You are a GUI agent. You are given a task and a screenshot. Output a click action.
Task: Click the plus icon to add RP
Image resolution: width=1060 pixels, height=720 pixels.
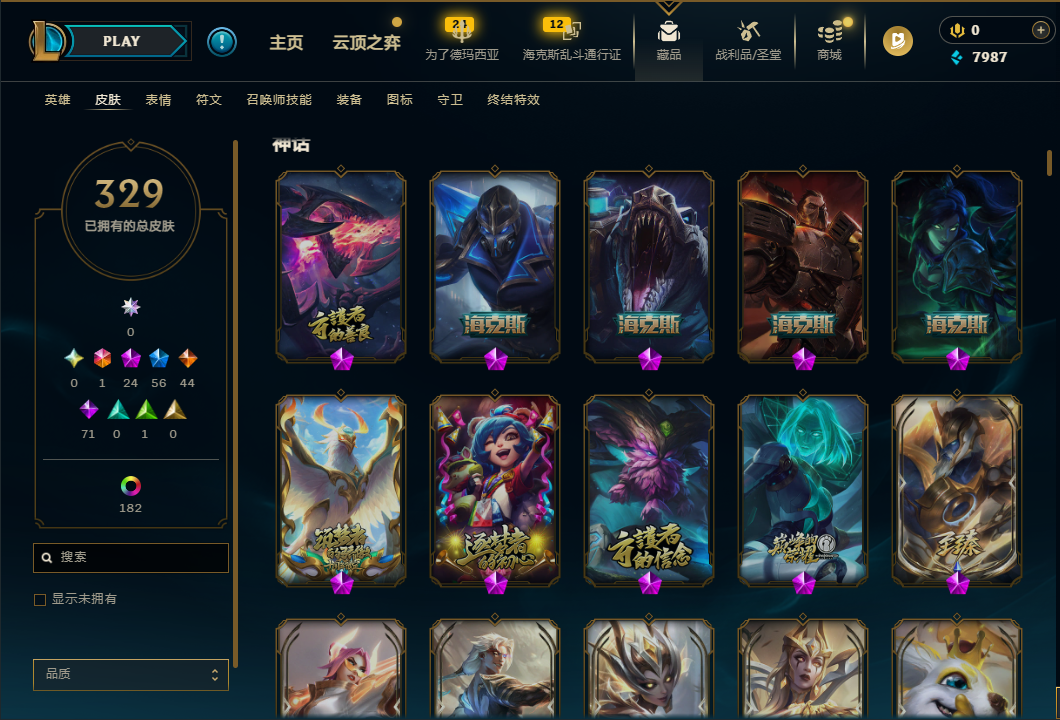coord(1040,30)
